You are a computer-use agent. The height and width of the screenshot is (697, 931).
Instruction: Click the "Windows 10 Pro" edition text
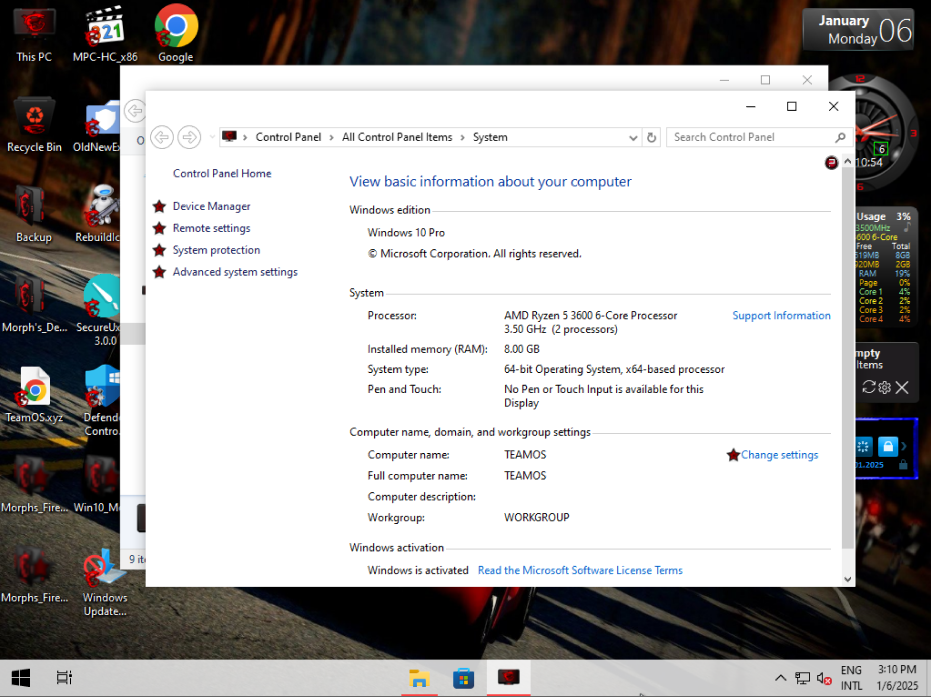tap(406, 233)
